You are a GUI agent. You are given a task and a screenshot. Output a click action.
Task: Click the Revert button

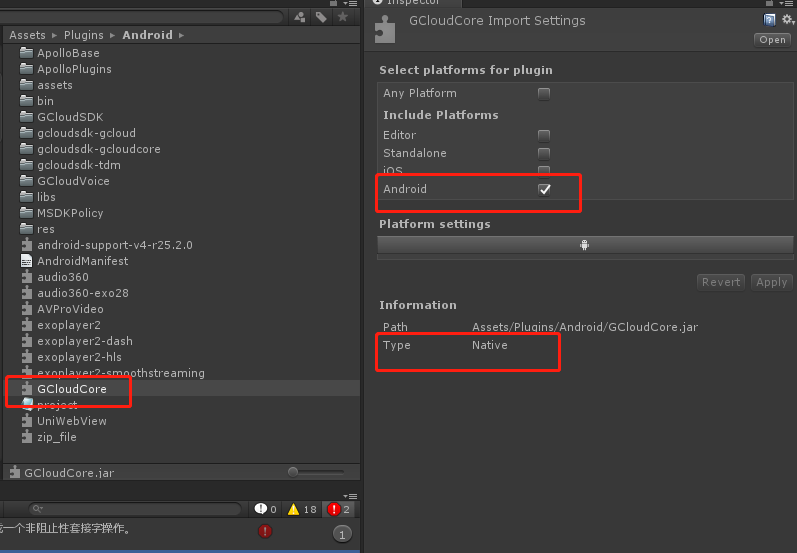pyautogui.click(x=721, y=282)
